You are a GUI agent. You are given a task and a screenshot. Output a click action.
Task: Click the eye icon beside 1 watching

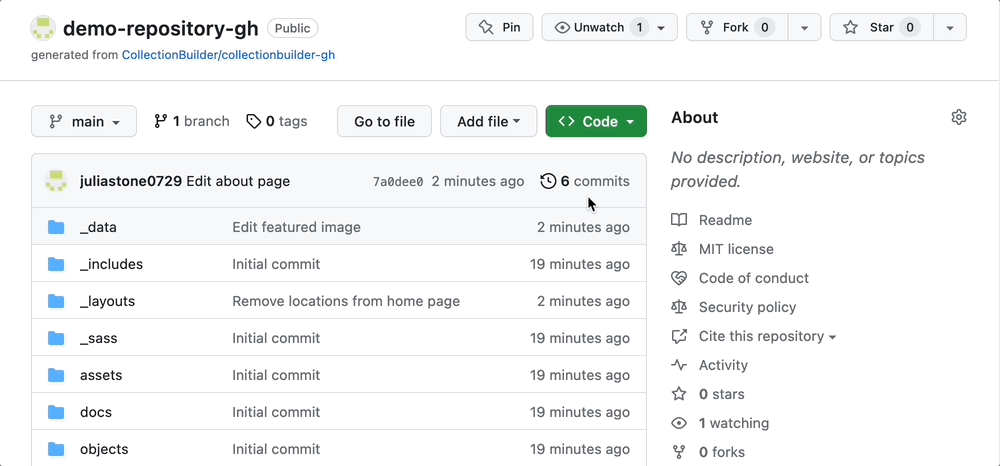pyautogui.click(x=679, y=423)
